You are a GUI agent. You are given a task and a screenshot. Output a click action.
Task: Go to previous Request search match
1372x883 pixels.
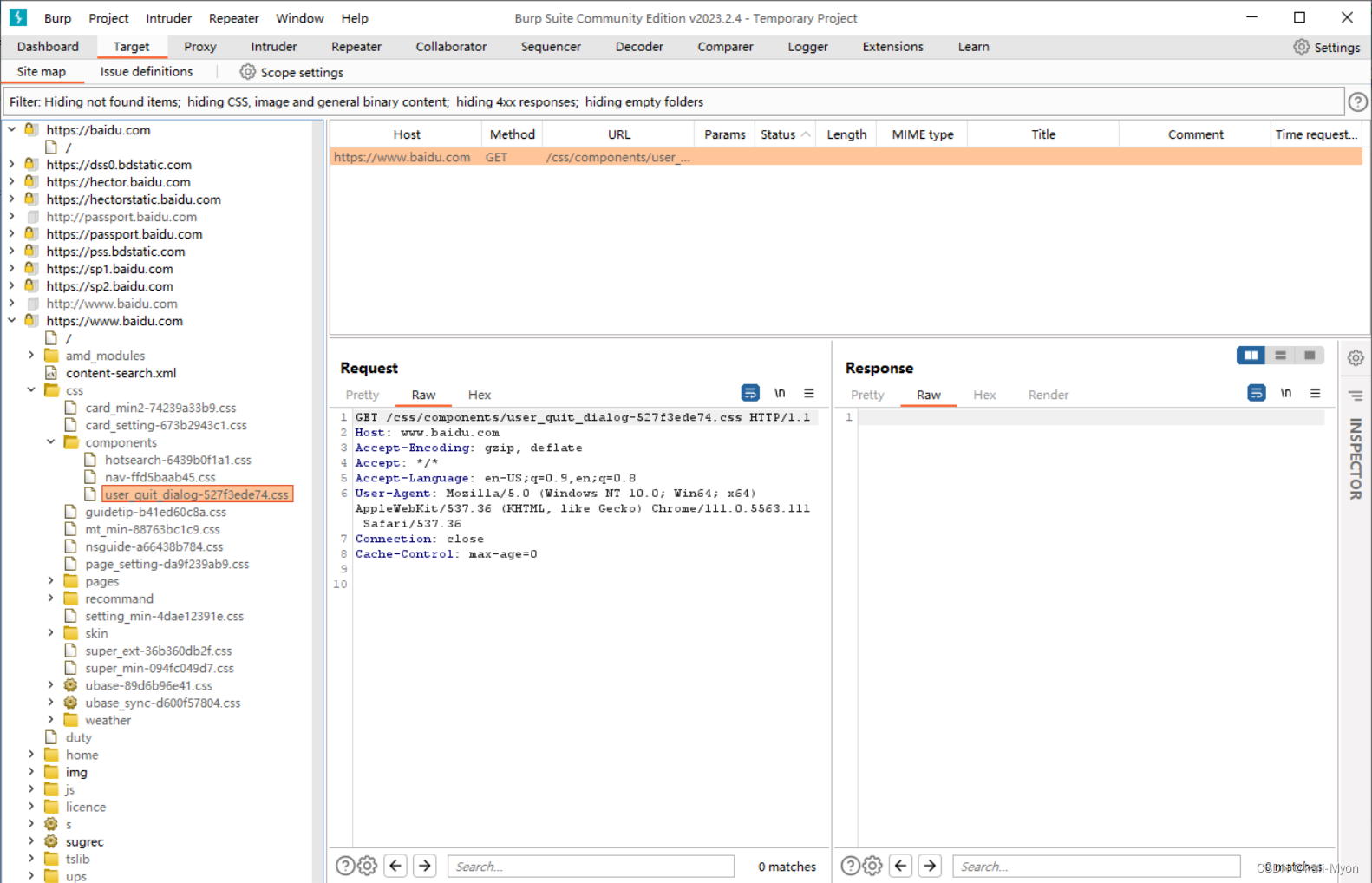396,866
